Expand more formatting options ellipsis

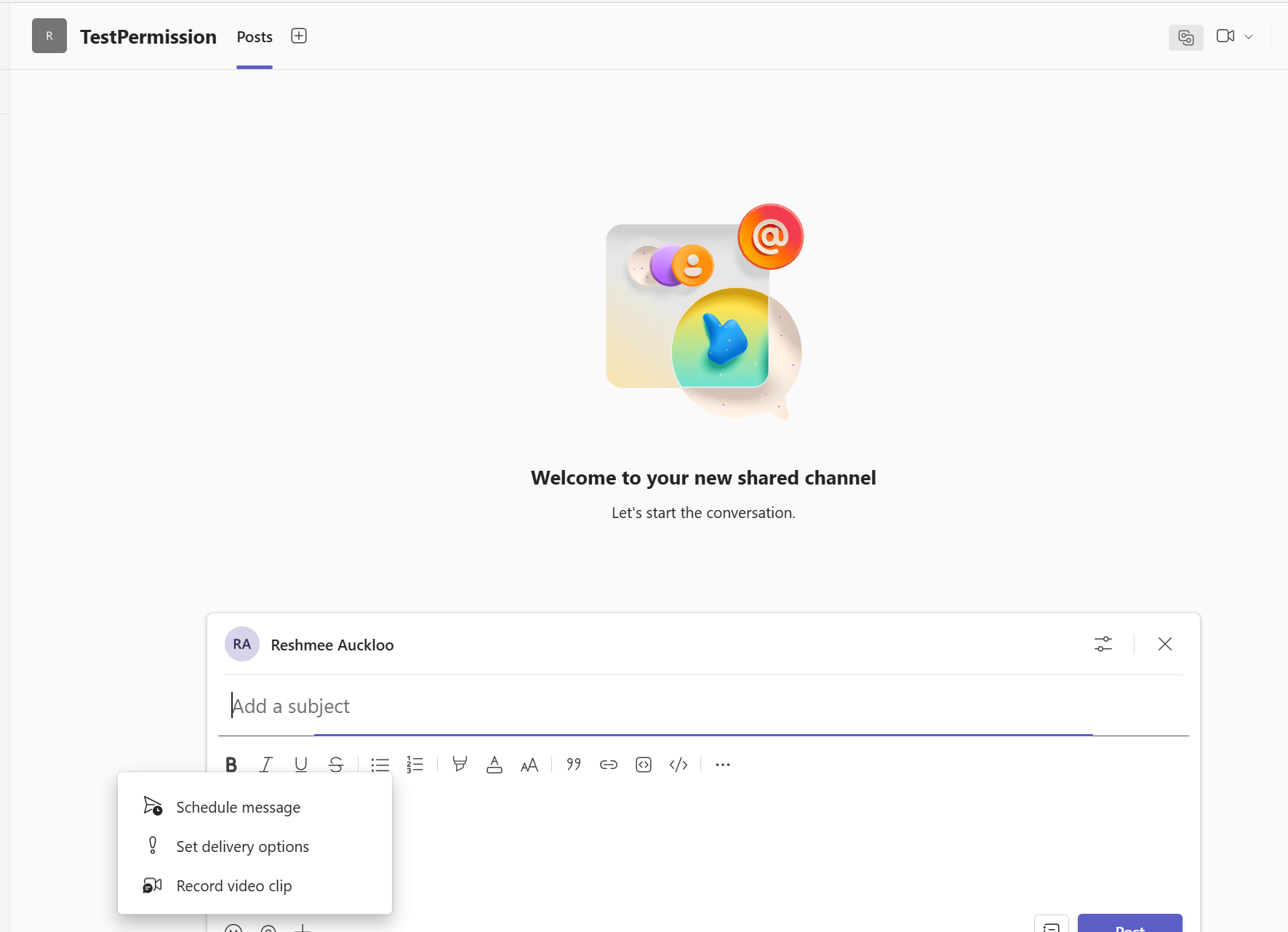point(723,765)
